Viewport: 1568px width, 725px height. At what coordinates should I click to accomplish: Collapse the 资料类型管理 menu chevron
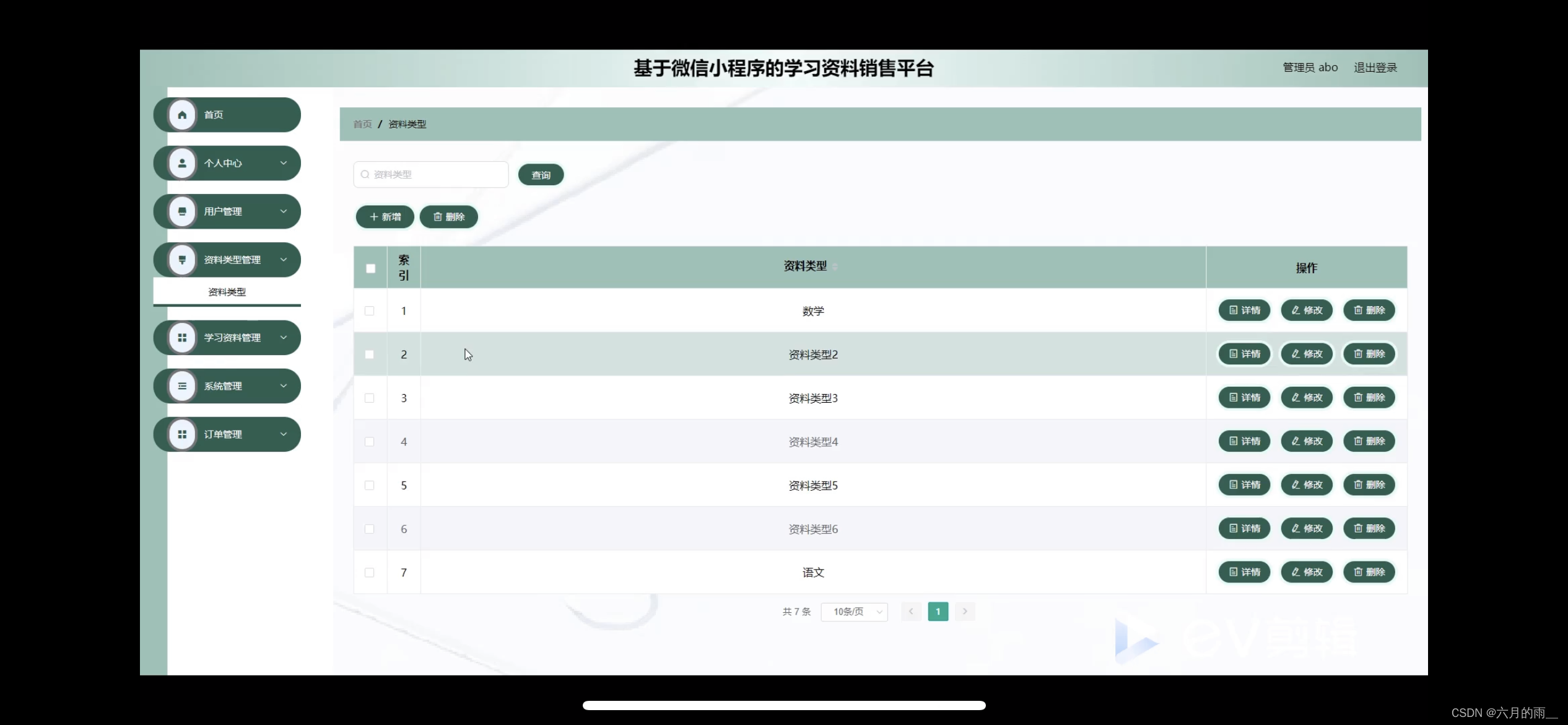pyautogui.click(x=284, y=260)
